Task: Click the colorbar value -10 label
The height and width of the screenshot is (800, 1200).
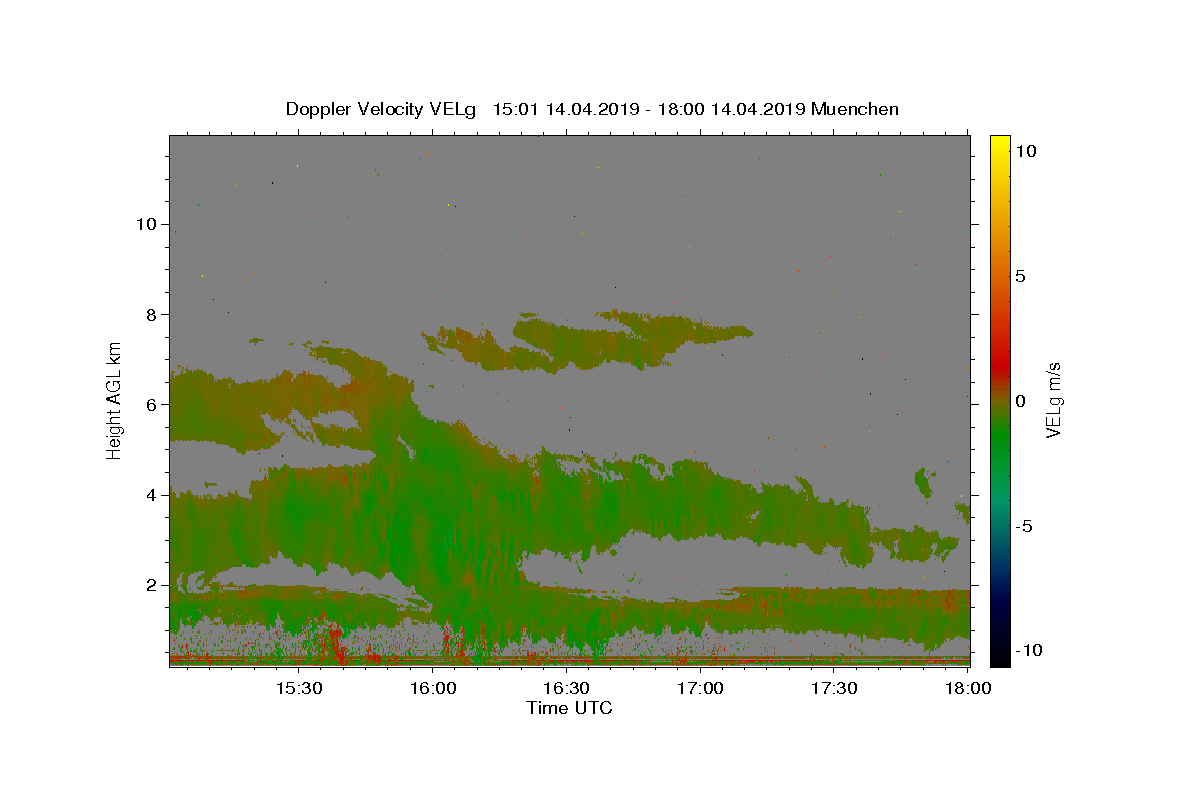Action: pos(1028,650)
